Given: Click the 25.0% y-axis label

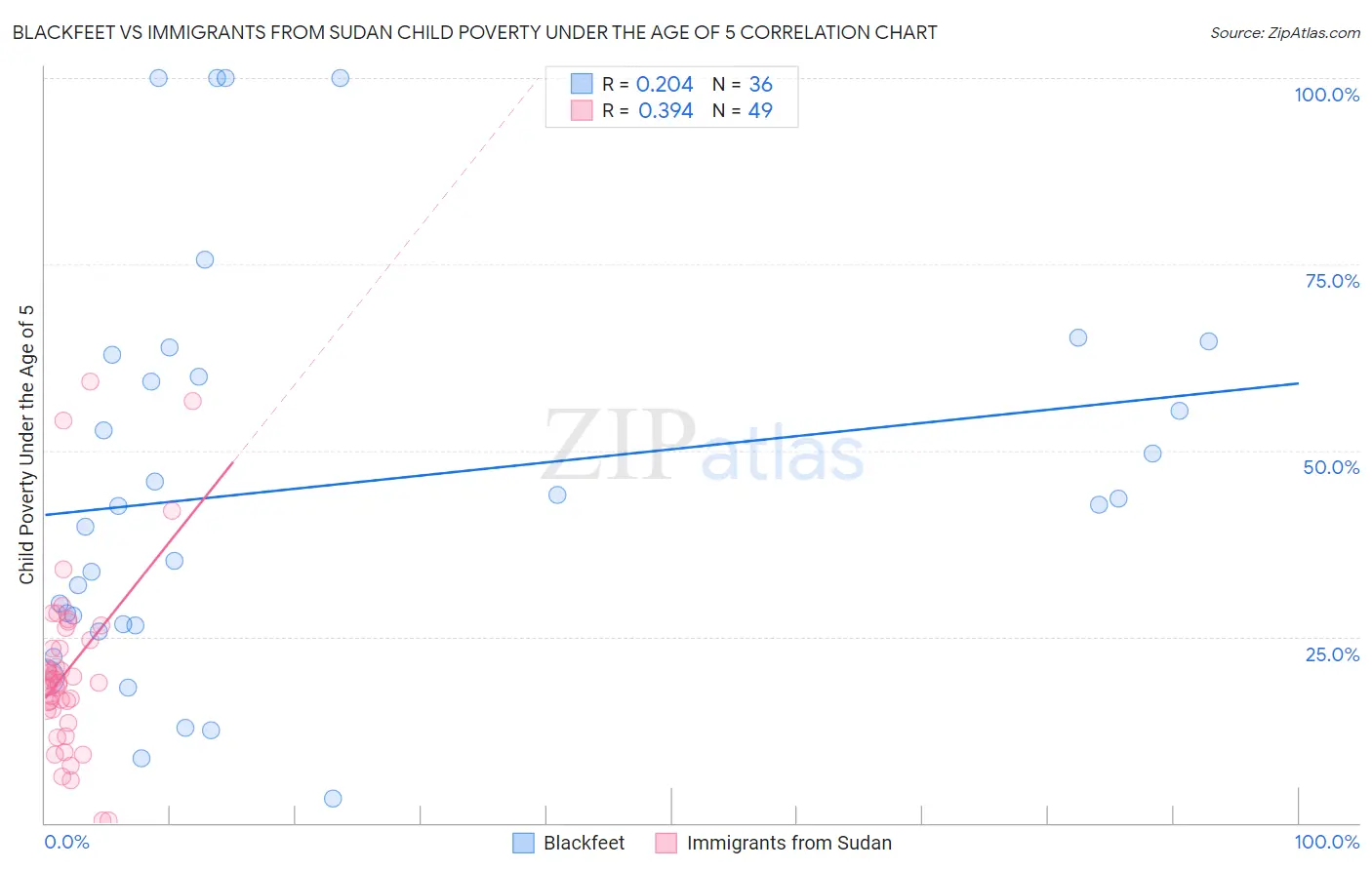Looking at the screenshot, I should pyautogui.click(x=1332, y=654).
